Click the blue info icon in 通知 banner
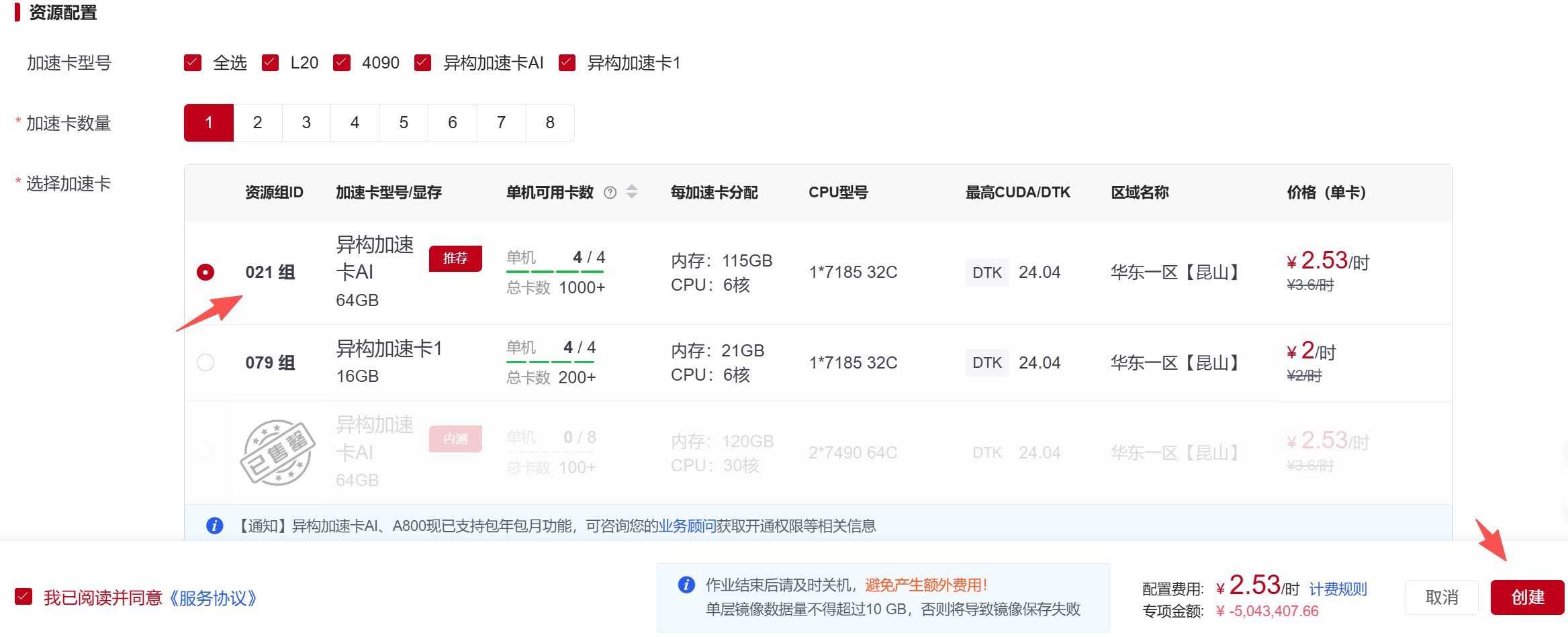 point(214,526)
